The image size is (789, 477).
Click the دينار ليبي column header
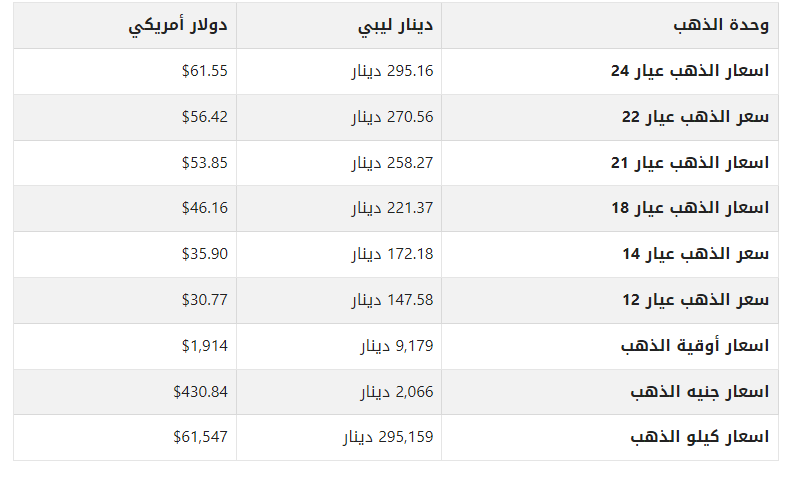click(396, 26)
